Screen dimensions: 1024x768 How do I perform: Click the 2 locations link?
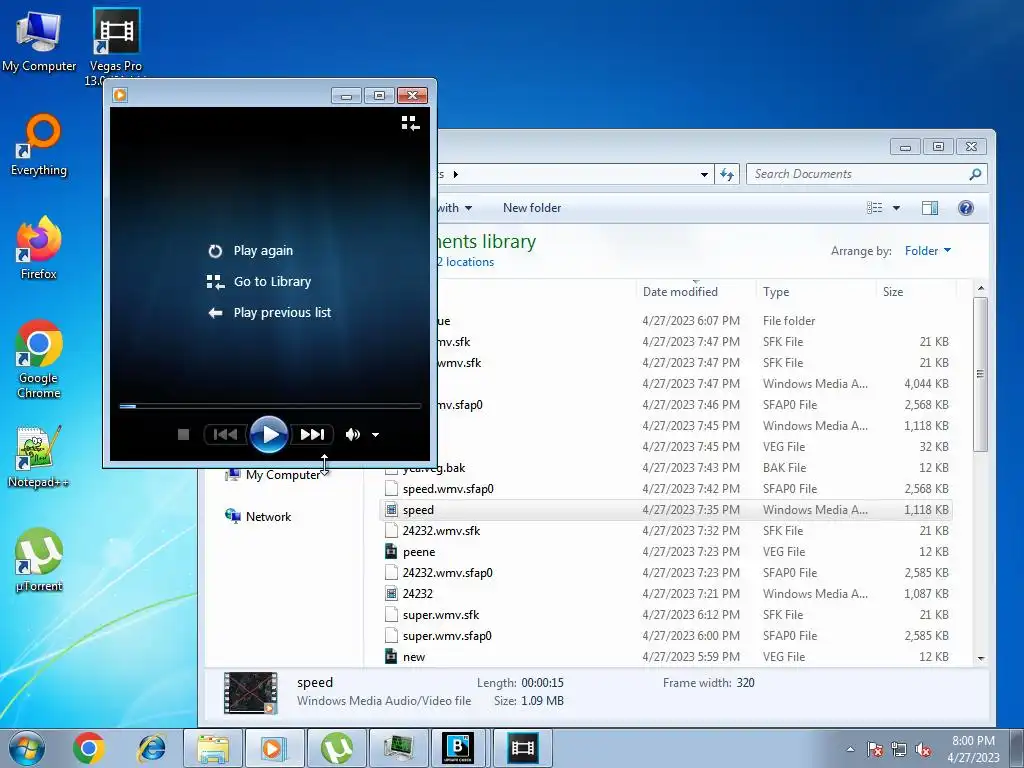465,262
